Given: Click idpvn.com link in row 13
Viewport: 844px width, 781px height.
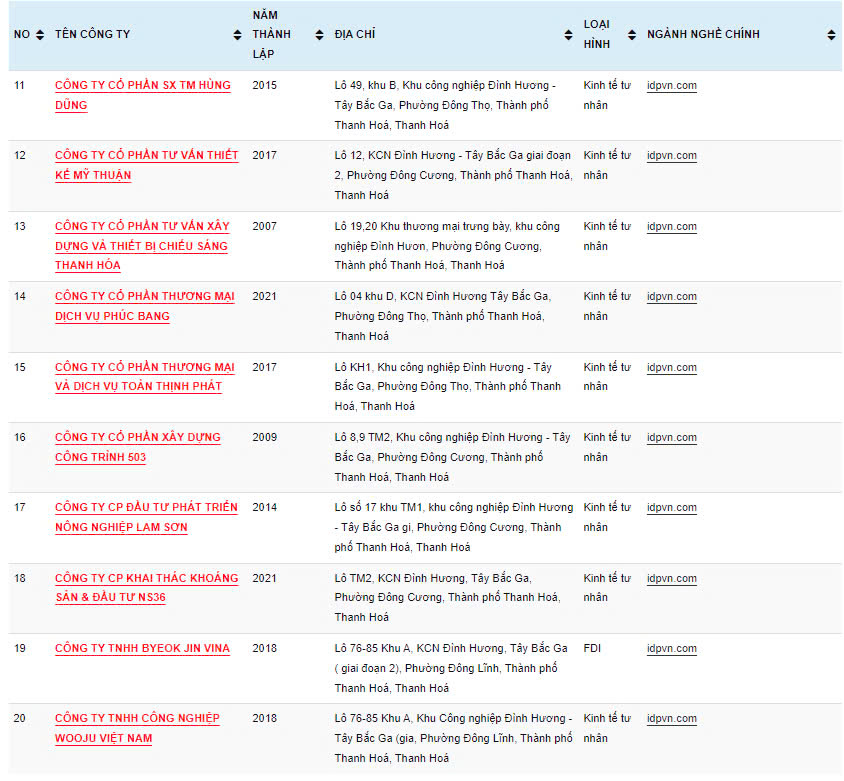Looking at the screenshot, I should coord(671,227).
